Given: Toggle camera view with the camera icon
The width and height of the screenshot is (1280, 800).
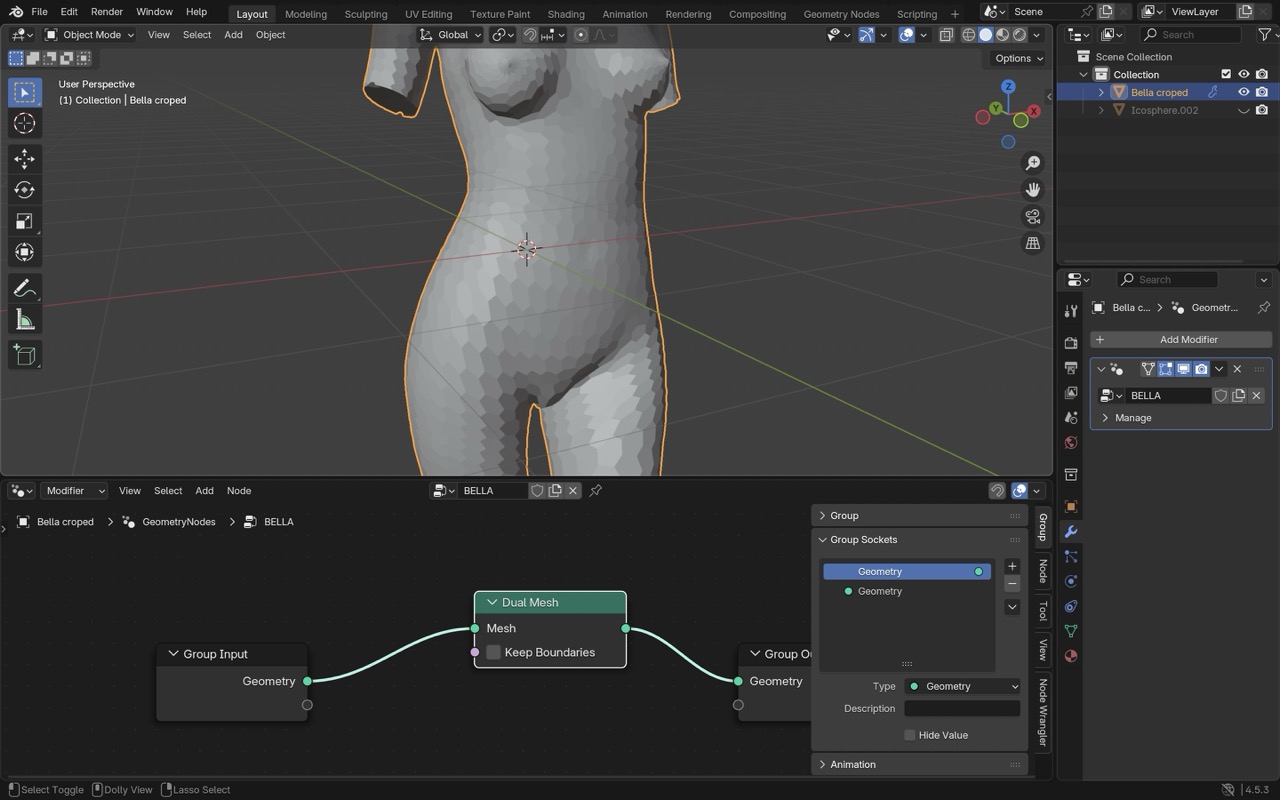Looking at the screenshot, I should (1033, 217).
